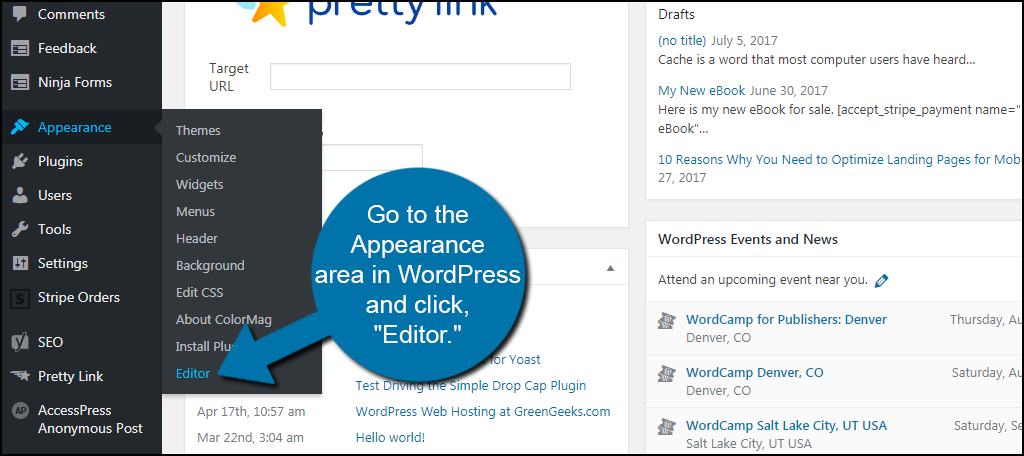Viewport: 1024px width, 456px height.
Task: Choose Widgets in the submenu
Action: click(199, 185)
